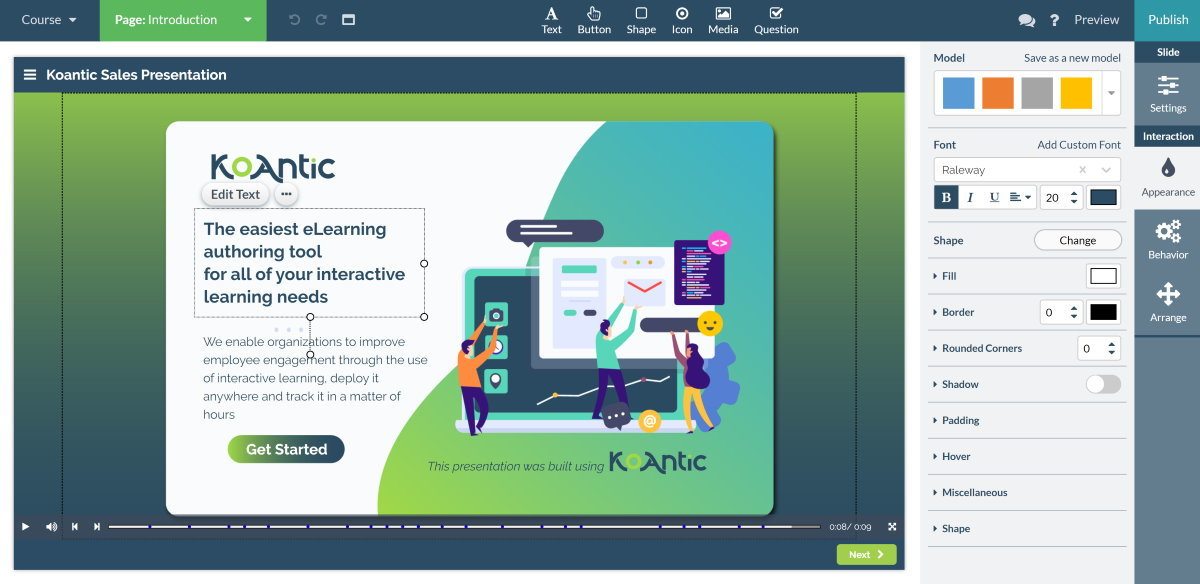Click the playback progress bar
Viewport: 1200px width, 584px height.
pos(464,527)
